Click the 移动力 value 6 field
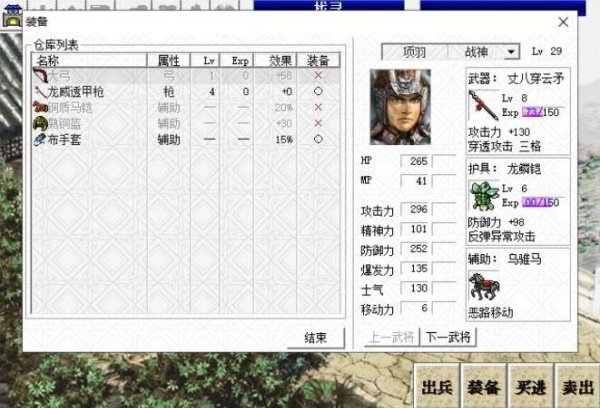This screenshot has height=408, width=600. click(x=416, y=308)
